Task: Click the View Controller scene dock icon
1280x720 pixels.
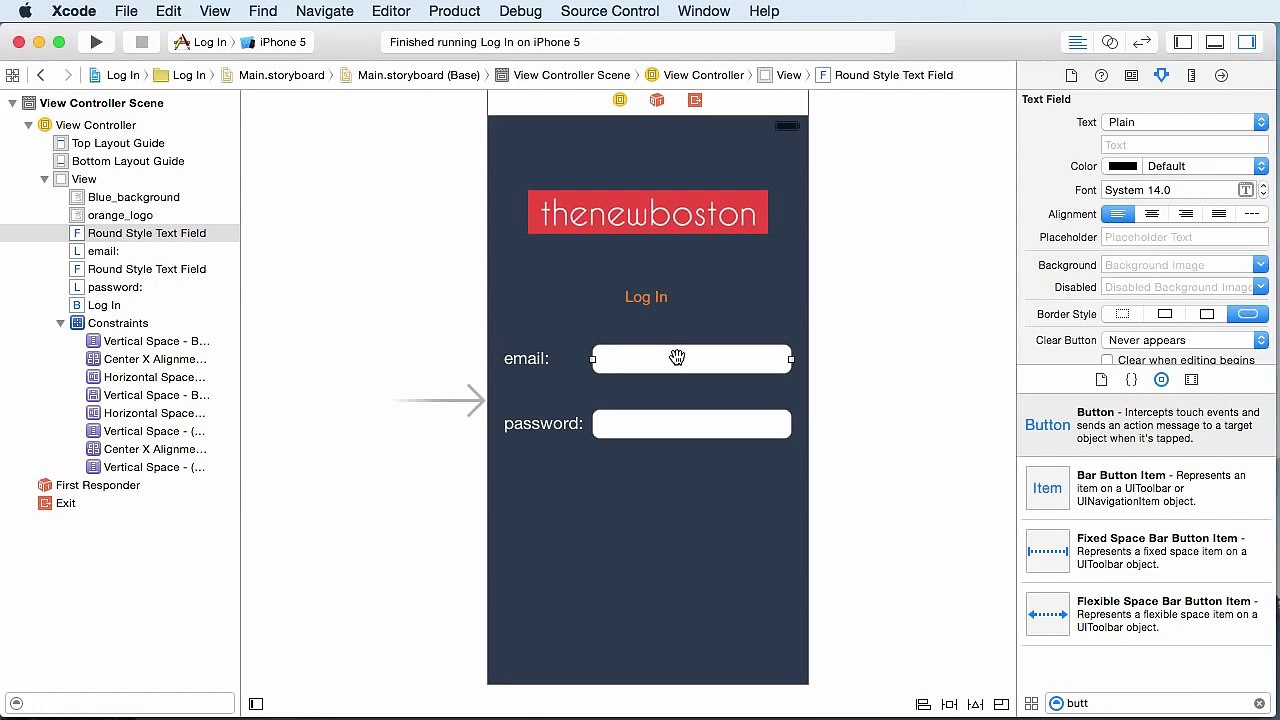Action: click(620, 100)
